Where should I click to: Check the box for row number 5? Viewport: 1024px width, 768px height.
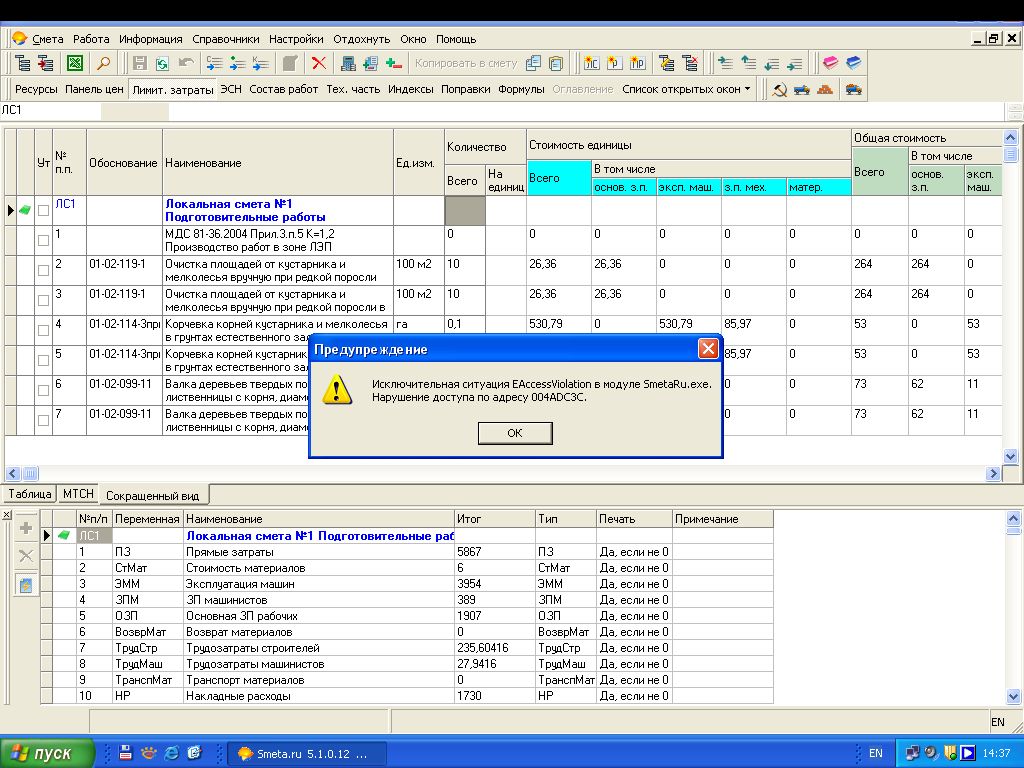point(43,360)
